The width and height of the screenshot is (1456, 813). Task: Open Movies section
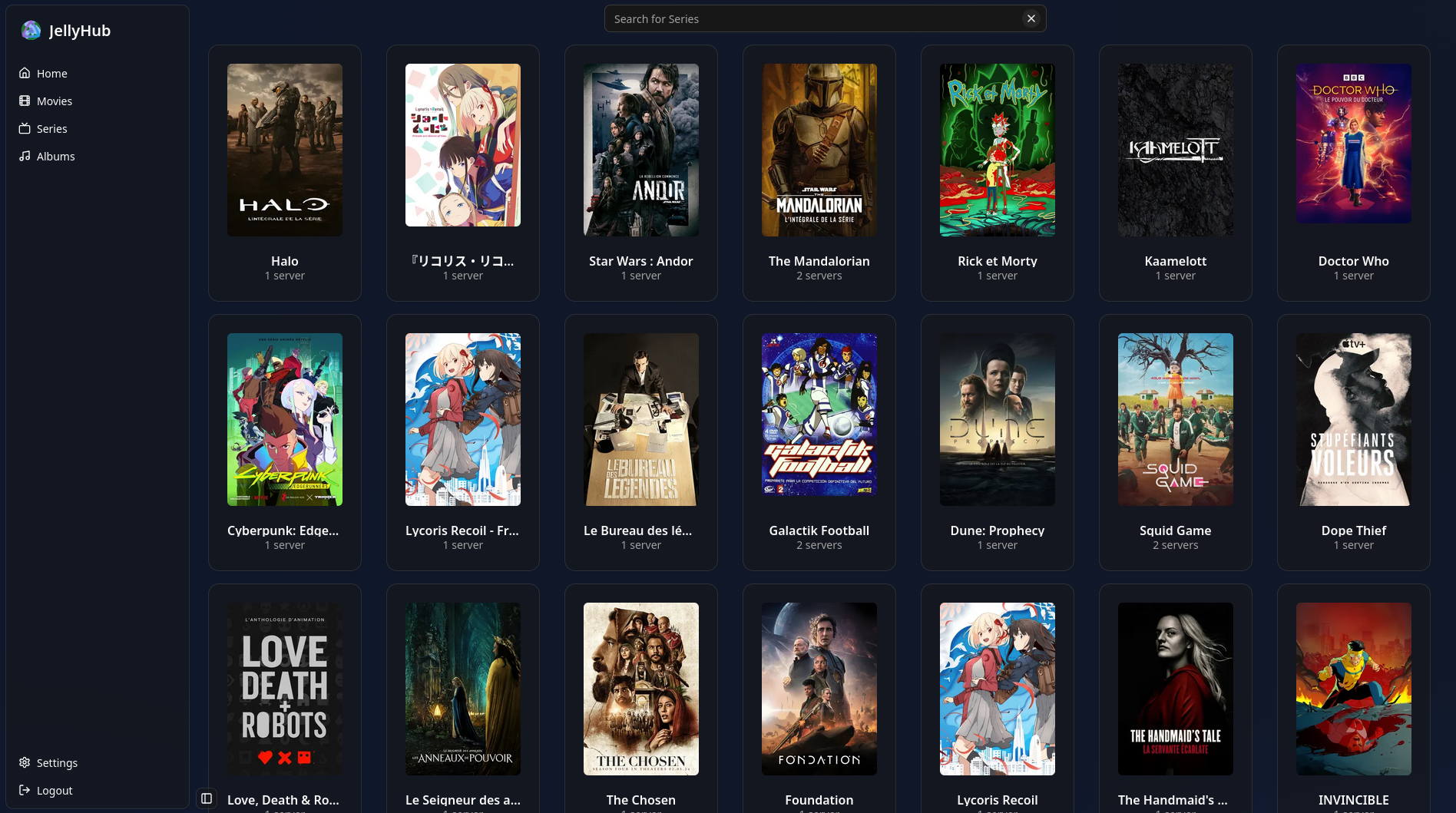(x=98, y=101)
